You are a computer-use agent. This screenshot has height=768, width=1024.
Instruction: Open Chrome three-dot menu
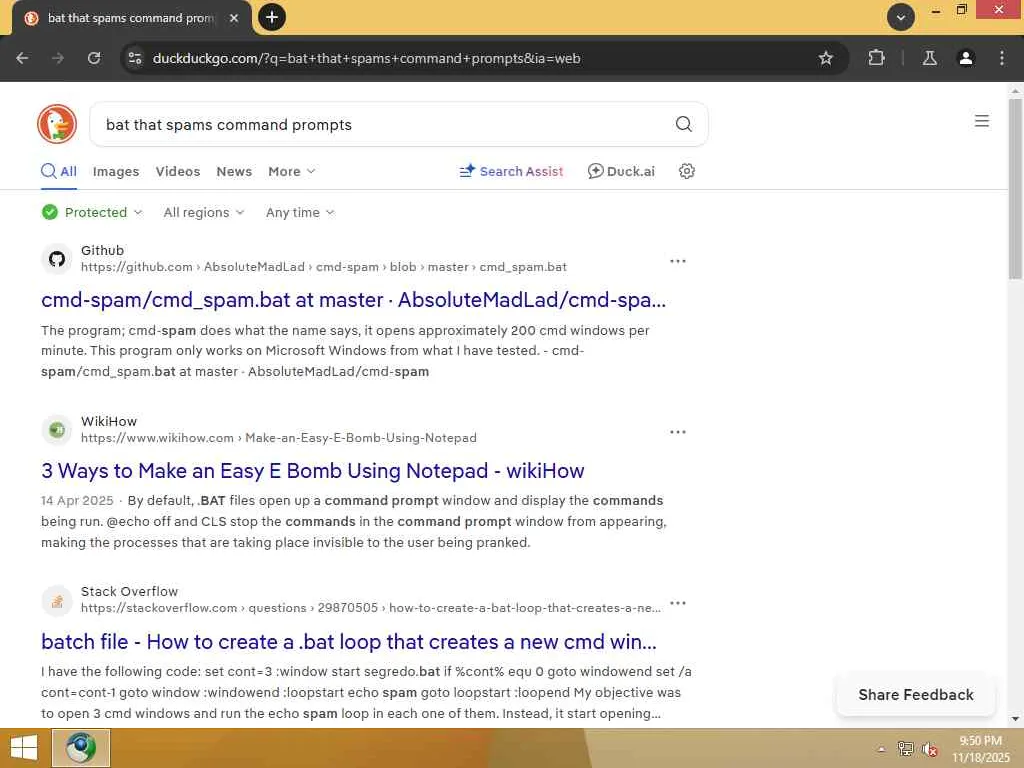(x=1002, y=58)
